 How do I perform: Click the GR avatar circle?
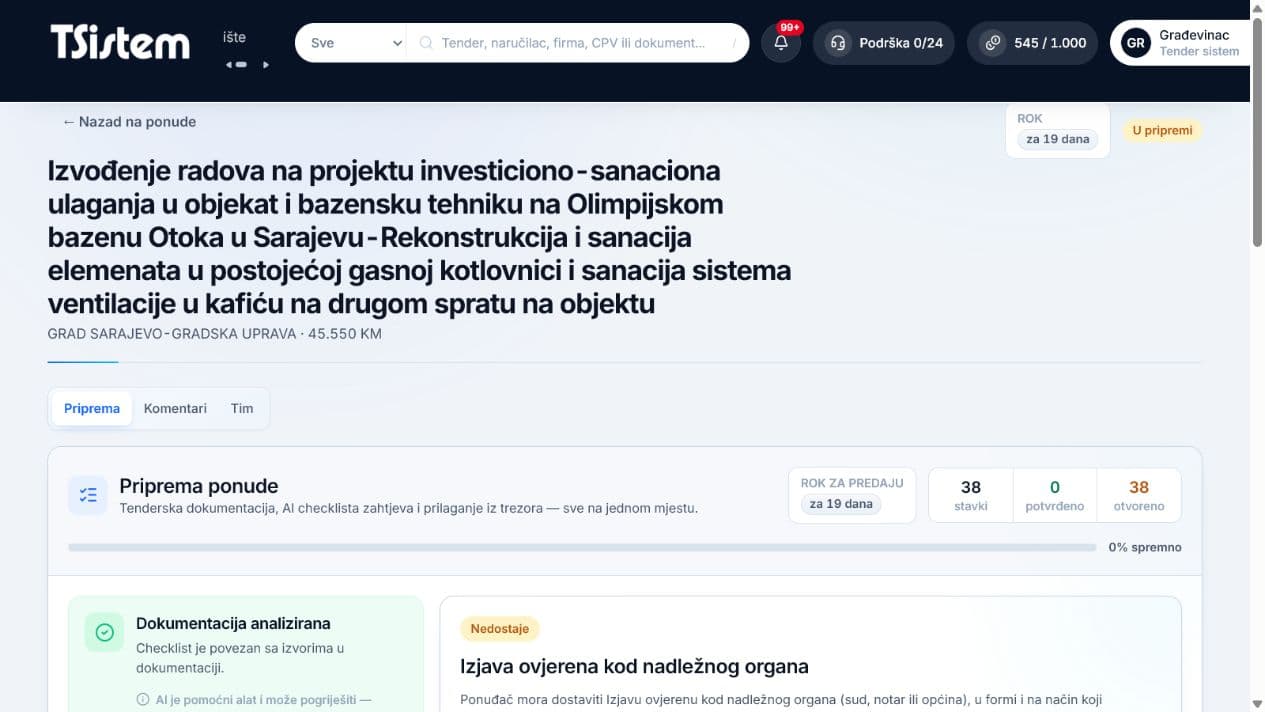(x=1135, y=43)
